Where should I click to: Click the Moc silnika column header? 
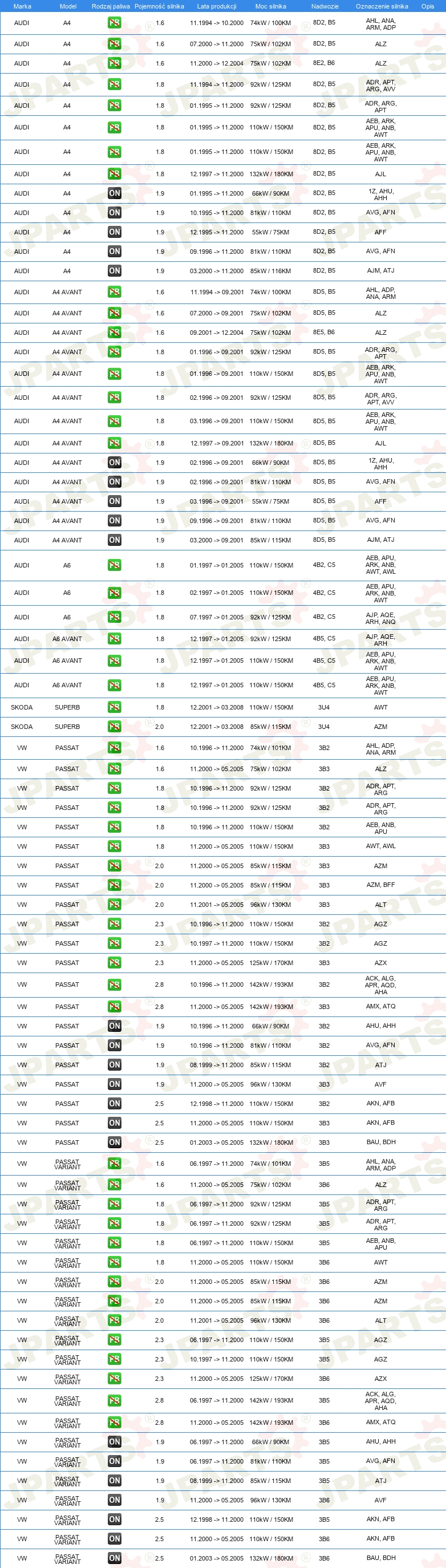click(x=271, y=6)
